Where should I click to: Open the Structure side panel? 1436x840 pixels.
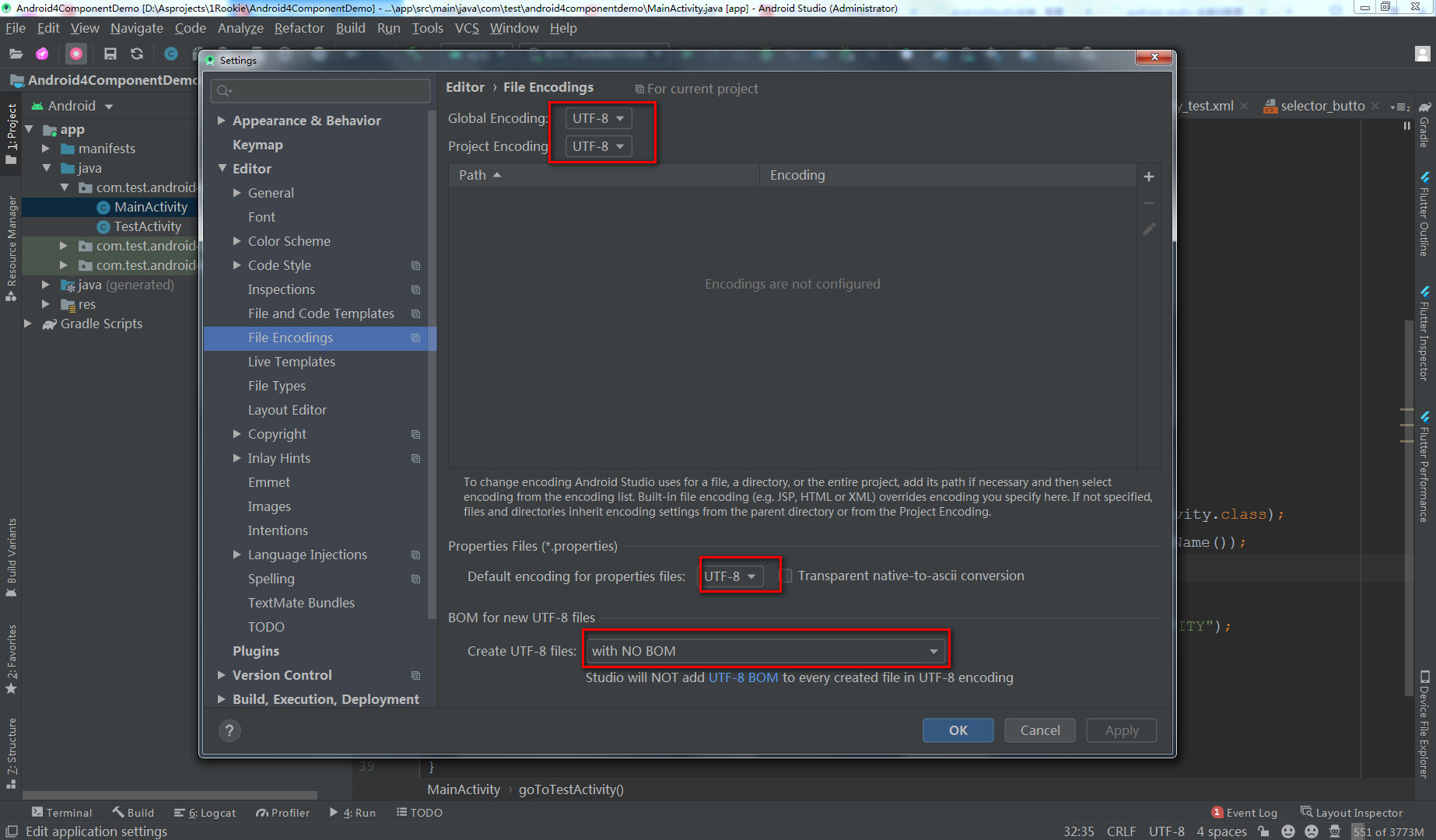pyautogui.click(x=11, y=753)
